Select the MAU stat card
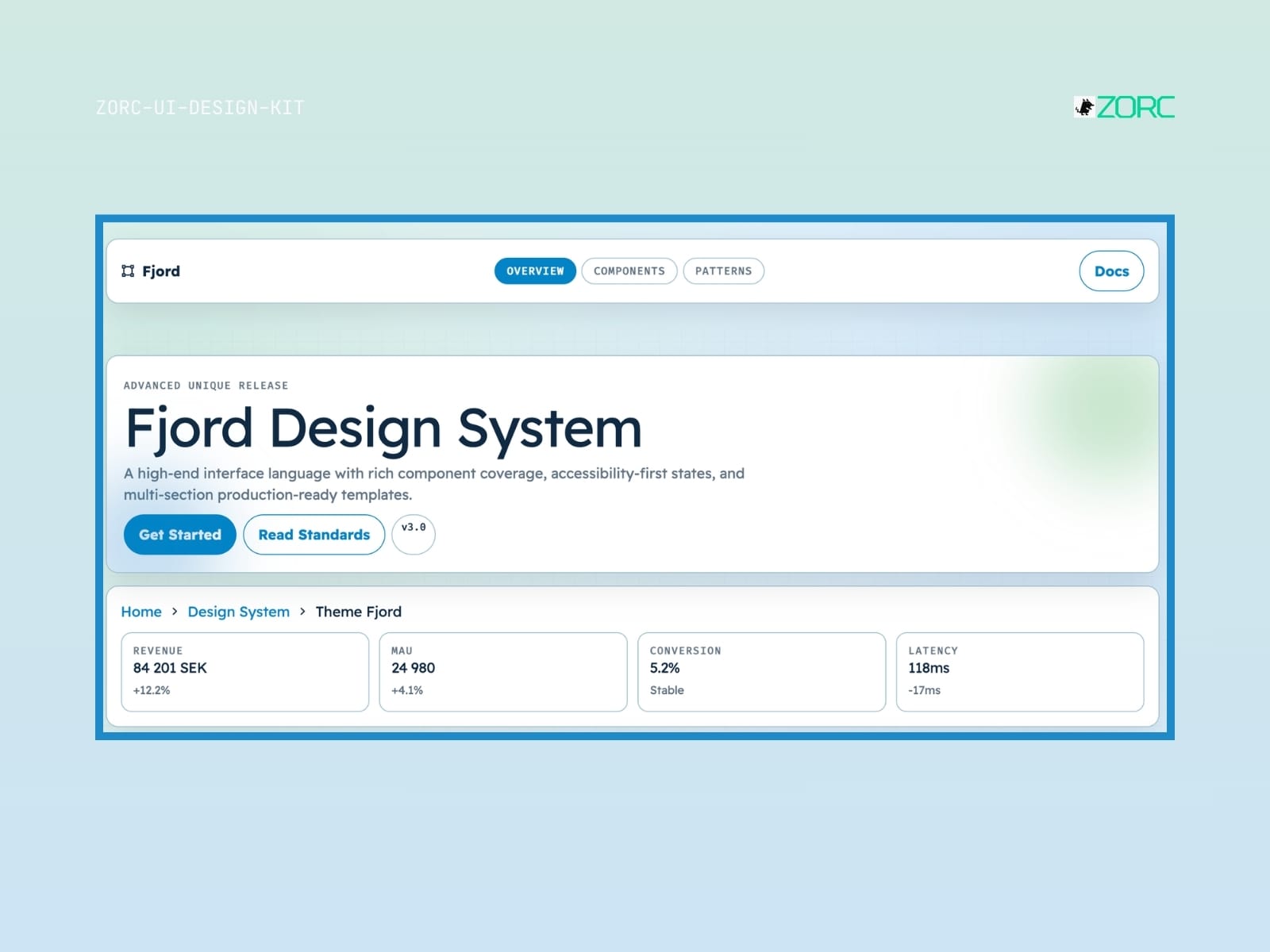 pos(503,672)
